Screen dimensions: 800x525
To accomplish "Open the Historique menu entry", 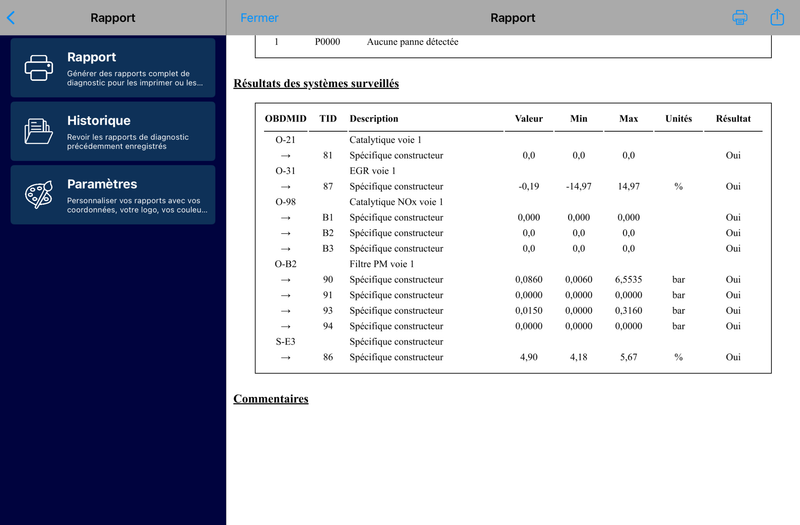I will point(113,131).
